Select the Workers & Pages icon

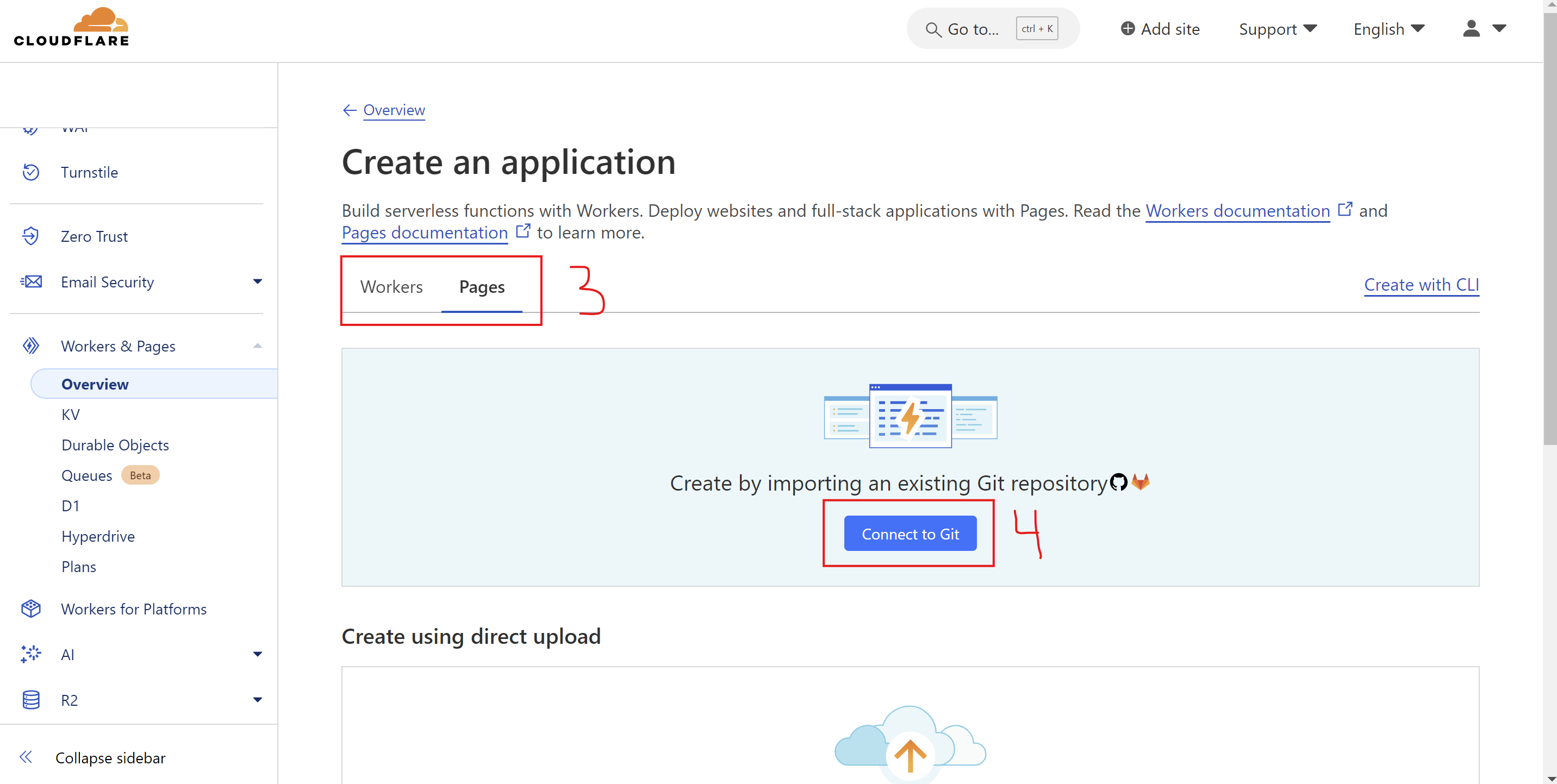[x=31, y=346]
